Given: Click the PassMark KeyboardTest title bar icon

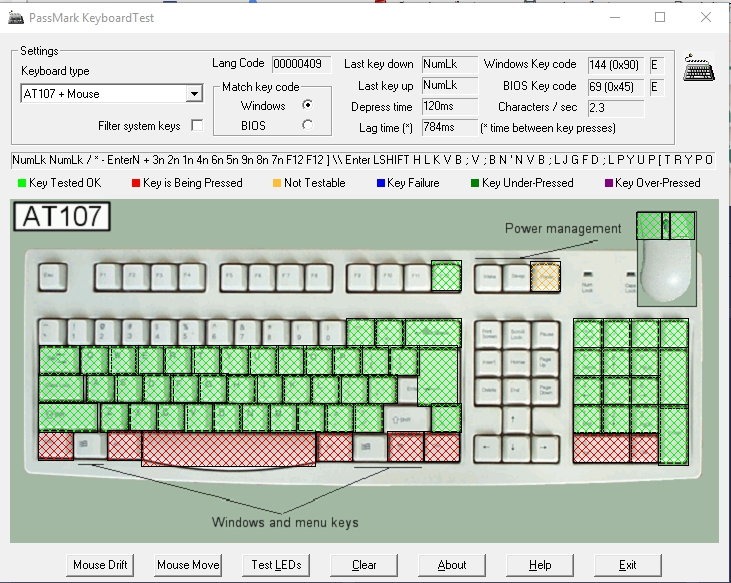Looking at the screenshot, I should point(16,18).
